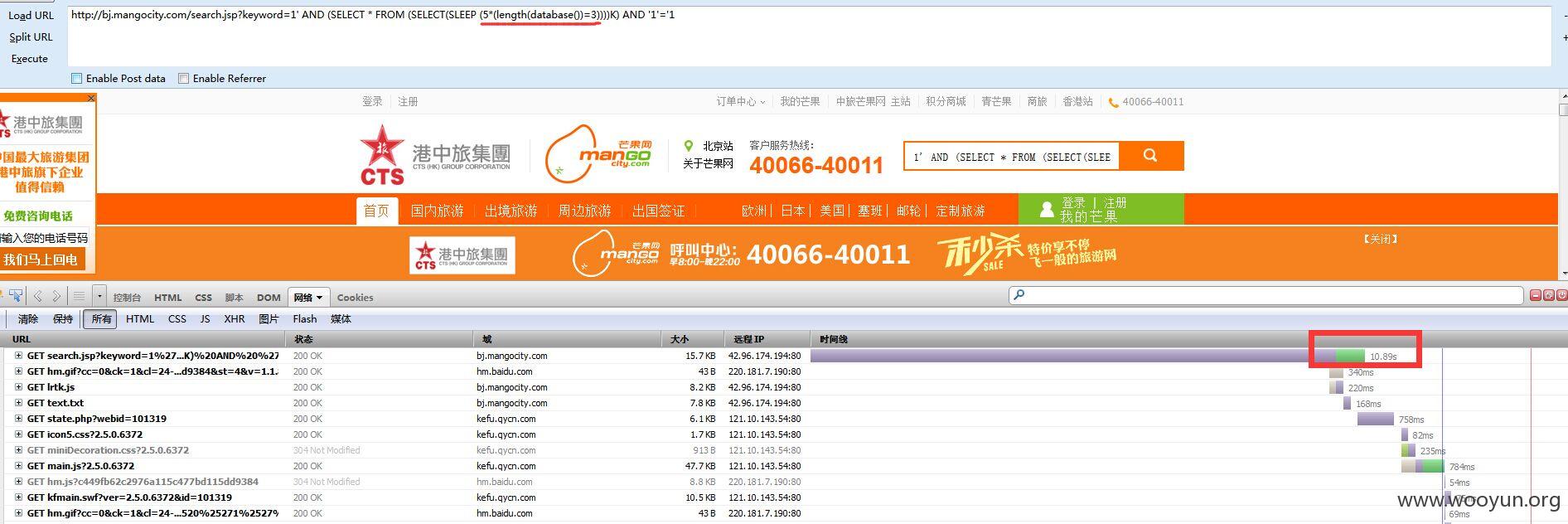Image resolution: width=1568 pixels, height=524 pixels.
Task: Click the 注册 link at top
Action: coord(408,102)
